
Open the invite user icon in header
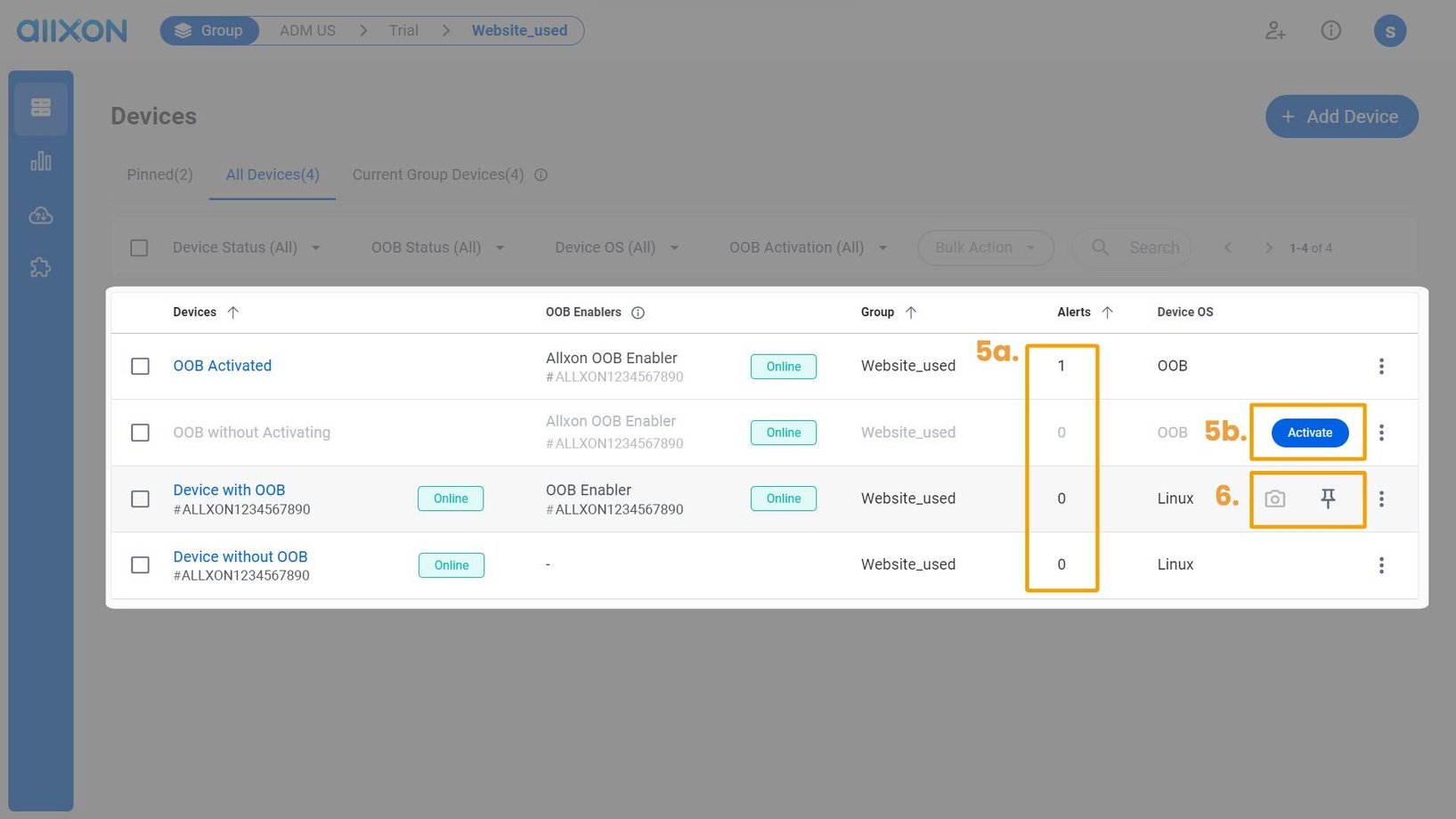1275,30
